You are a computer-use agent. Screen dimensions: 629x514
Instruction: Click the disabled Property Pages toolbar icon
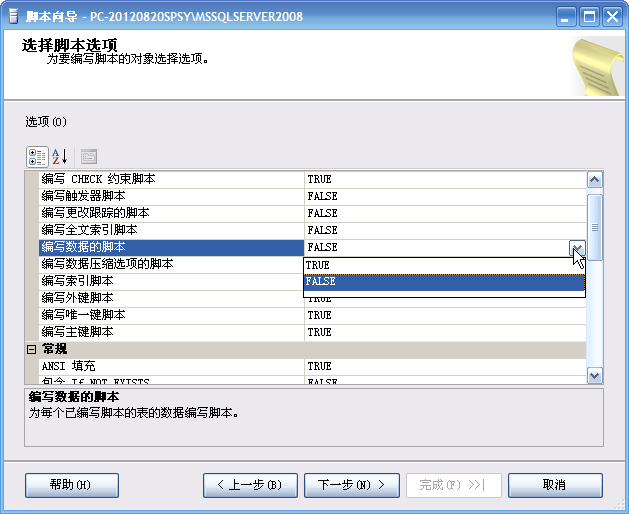[x=89, y=157]
